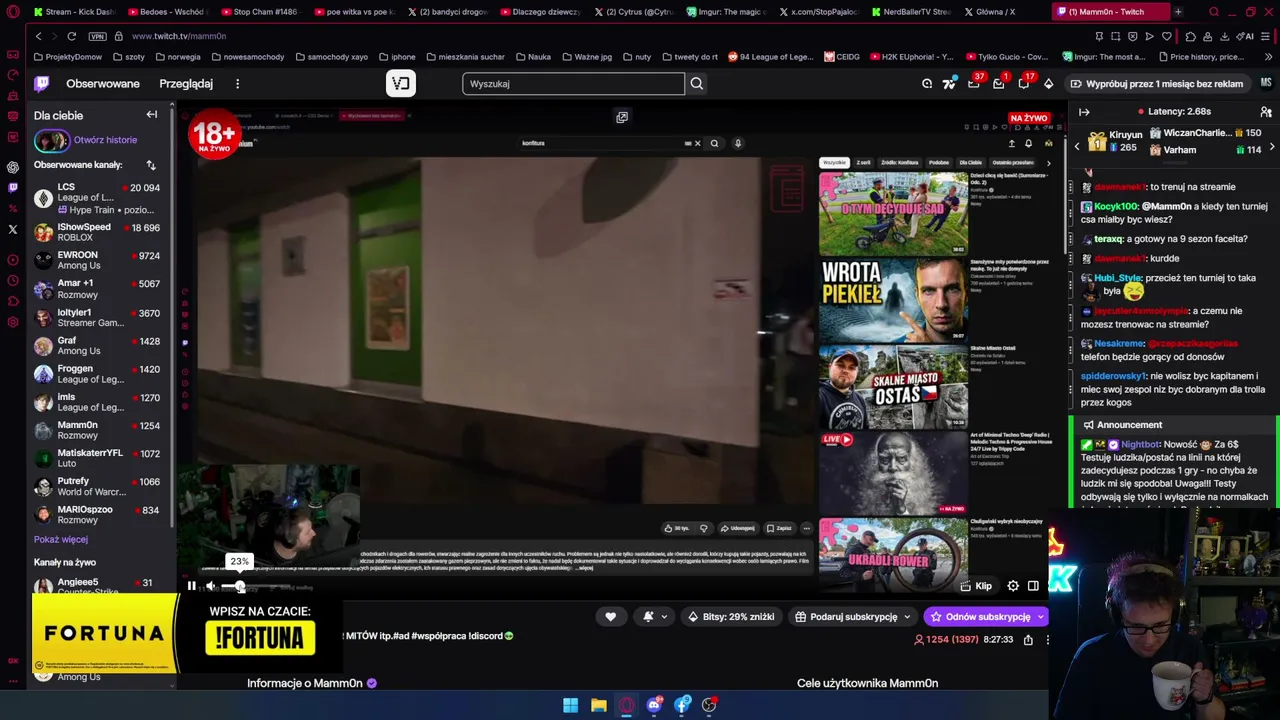Collapse the Dla ciebie sidebar

pos(152,115)
